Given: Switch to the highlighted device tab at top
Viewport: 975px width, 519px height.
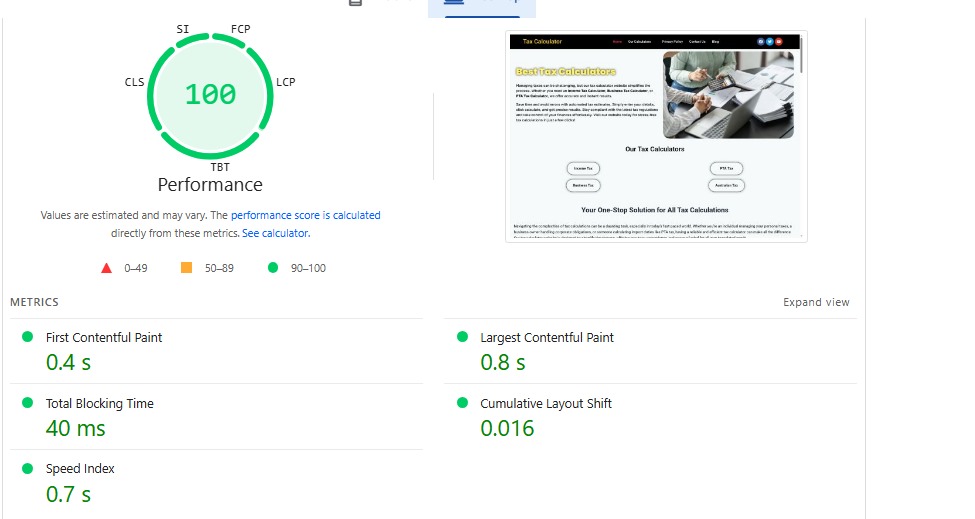Looking at the screenshot, I should [x=481, y=5].
